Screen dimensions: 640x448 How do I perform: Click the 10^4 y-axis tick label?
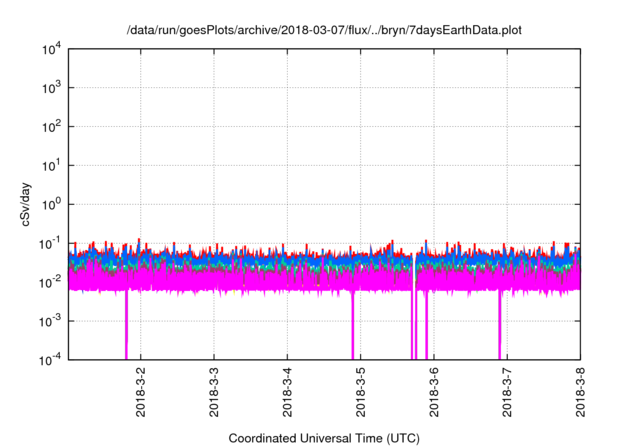click(52, 49)
